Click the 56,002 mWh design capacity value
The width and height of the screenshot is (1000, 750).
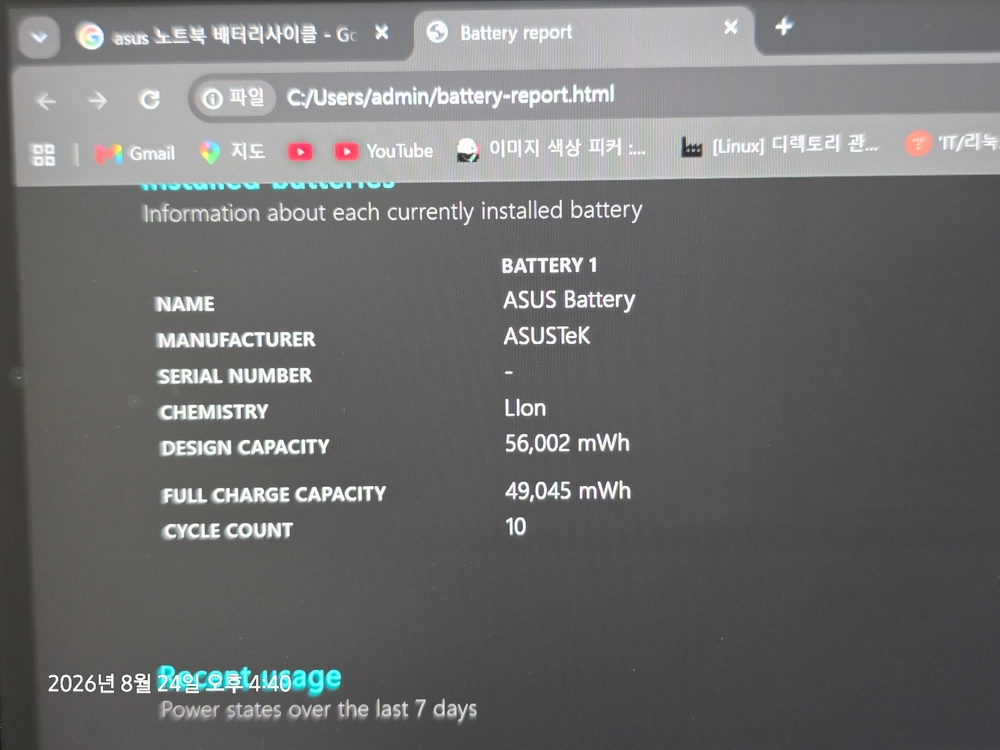567,443
